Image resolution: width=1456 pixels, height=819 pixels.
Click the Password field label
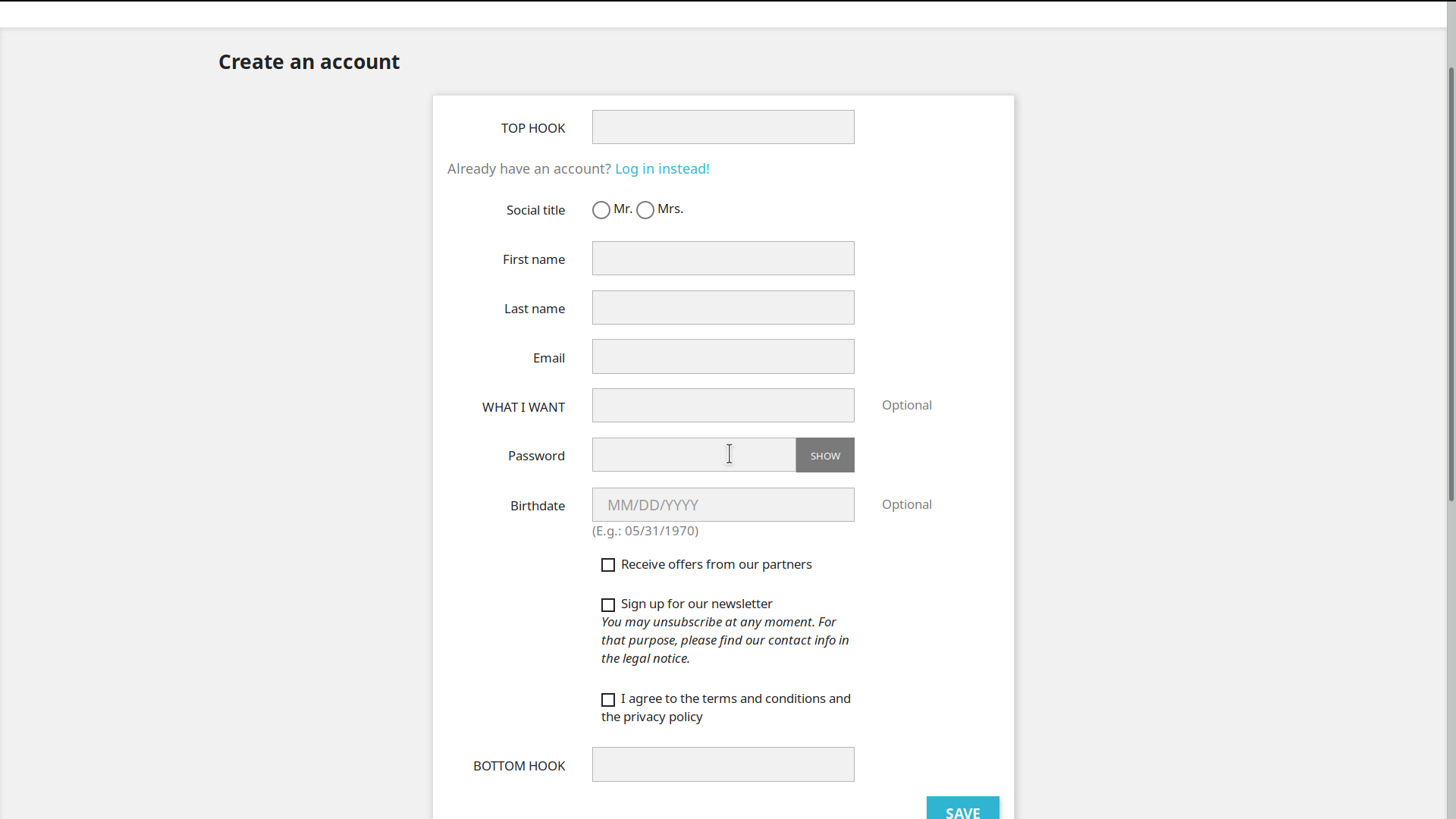(536, 456)
